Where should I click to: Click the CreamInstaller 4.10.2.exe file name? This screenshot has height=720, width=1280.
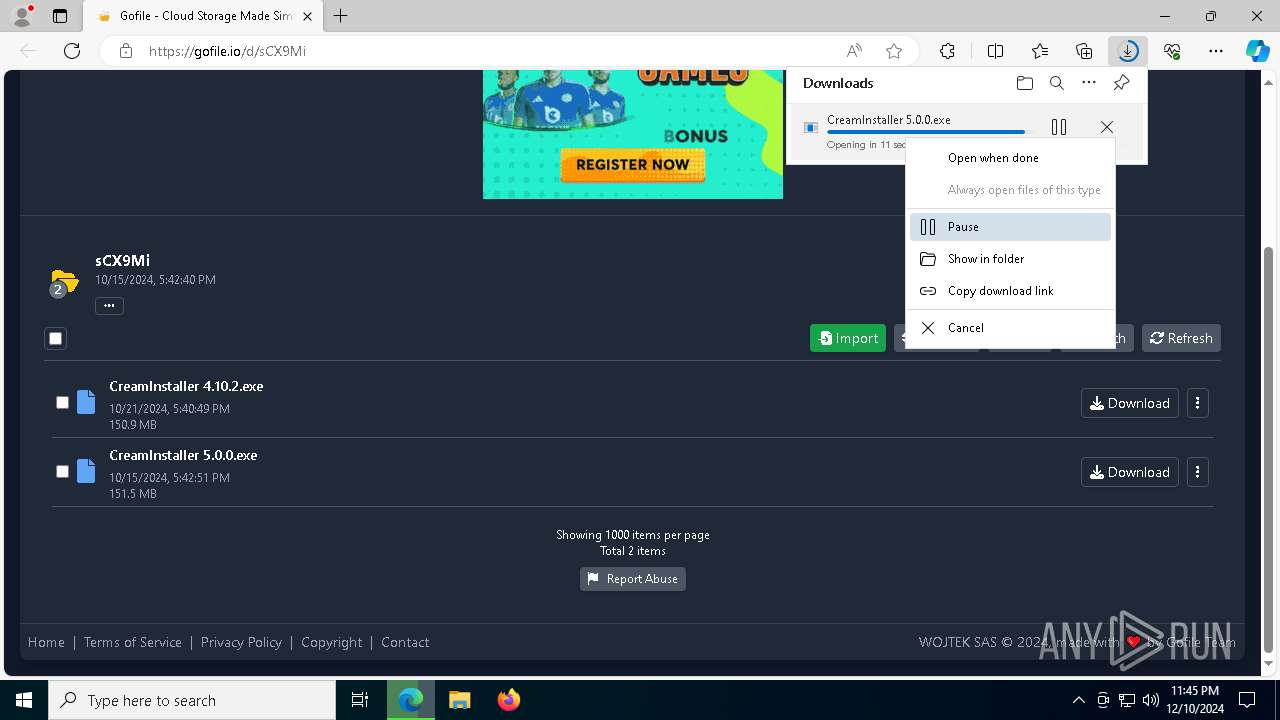(x=187, y=386)
